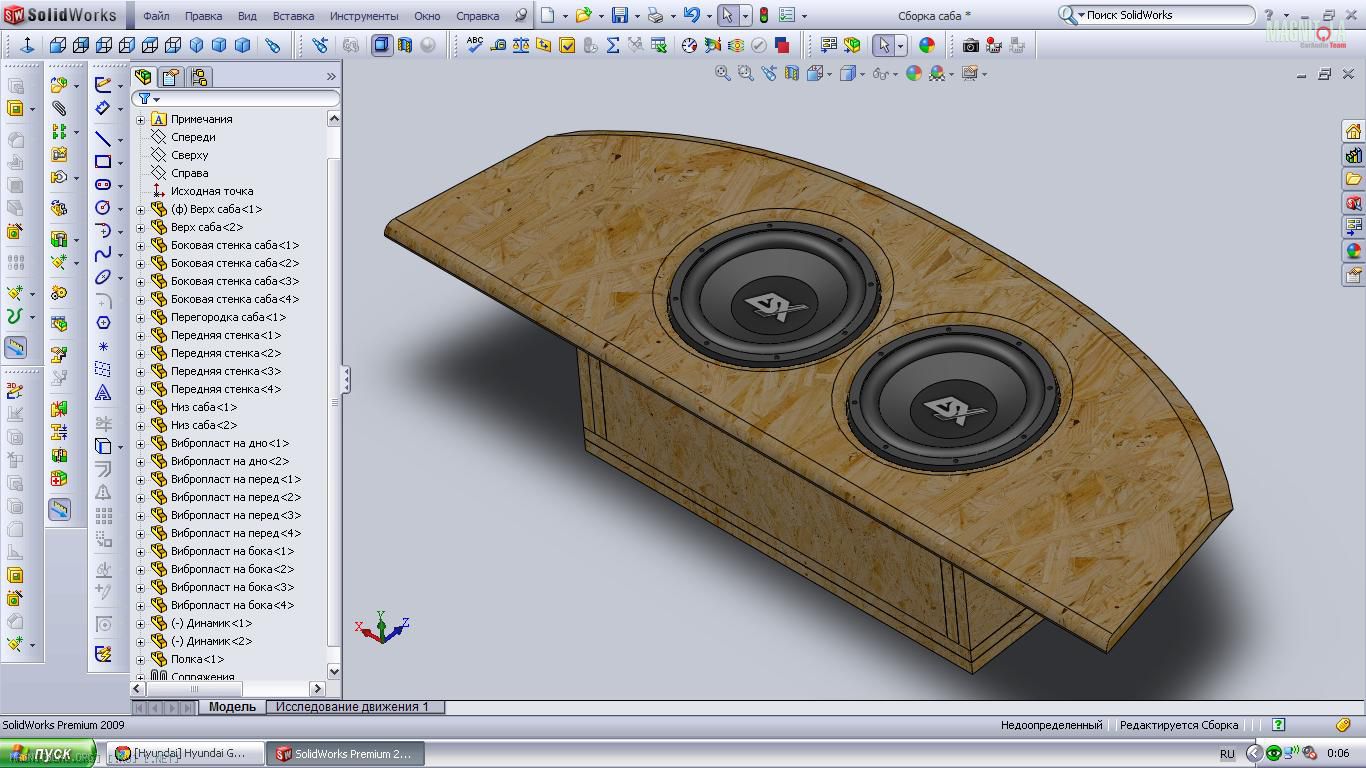Screen dimensions: 1366x768
Task: Expand the Примечания folder in tree
Action: point(141,120)
